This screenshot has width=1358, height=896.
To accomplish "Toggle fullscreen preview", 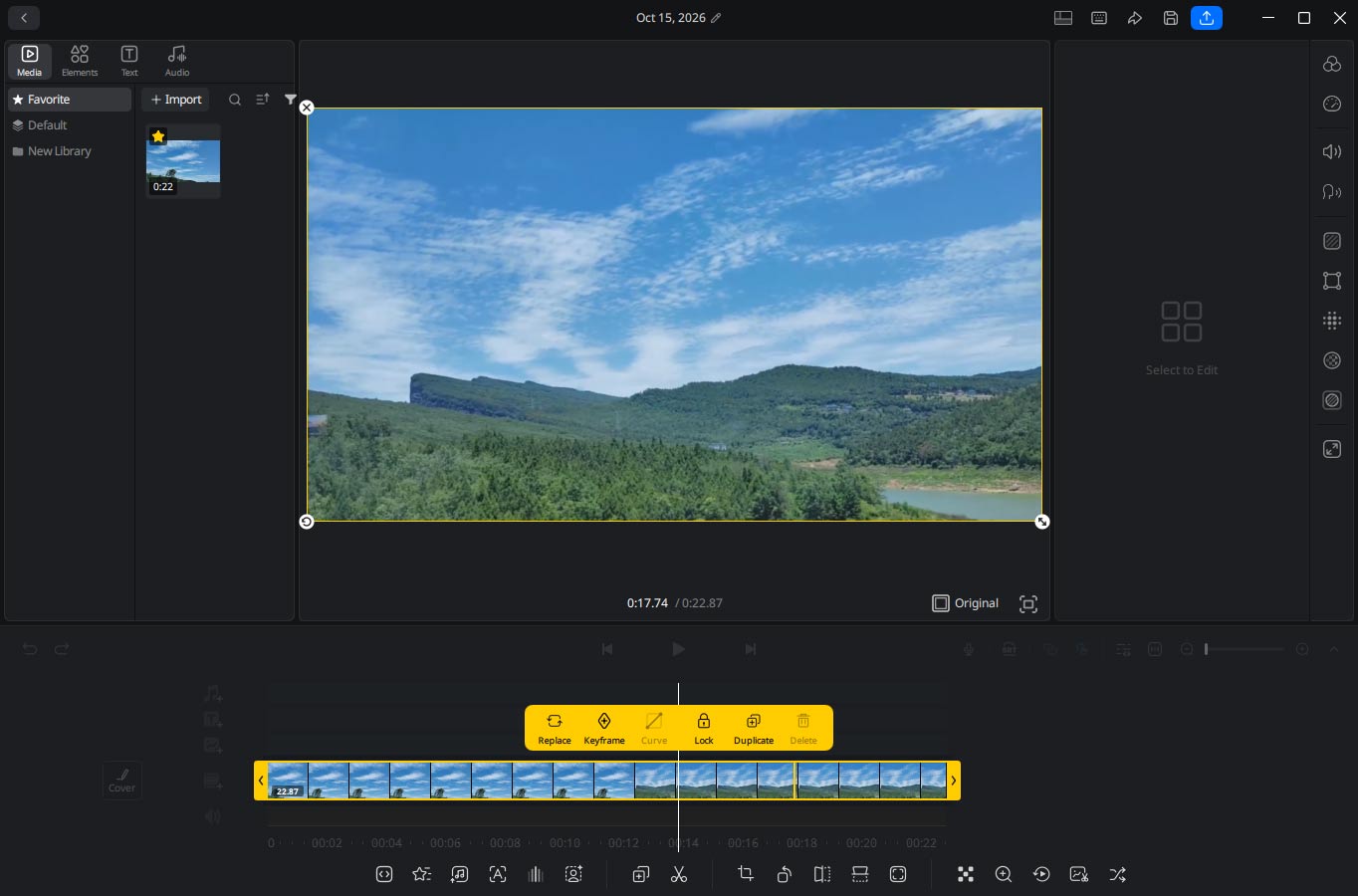I will coord(1028,603).
